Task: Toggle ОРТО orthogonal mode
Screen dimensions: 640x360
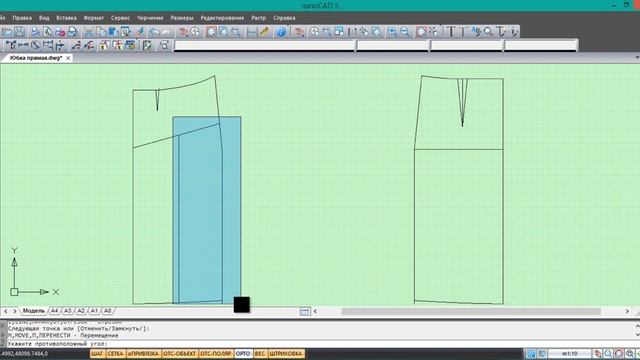Action: [x=243, y=353]
